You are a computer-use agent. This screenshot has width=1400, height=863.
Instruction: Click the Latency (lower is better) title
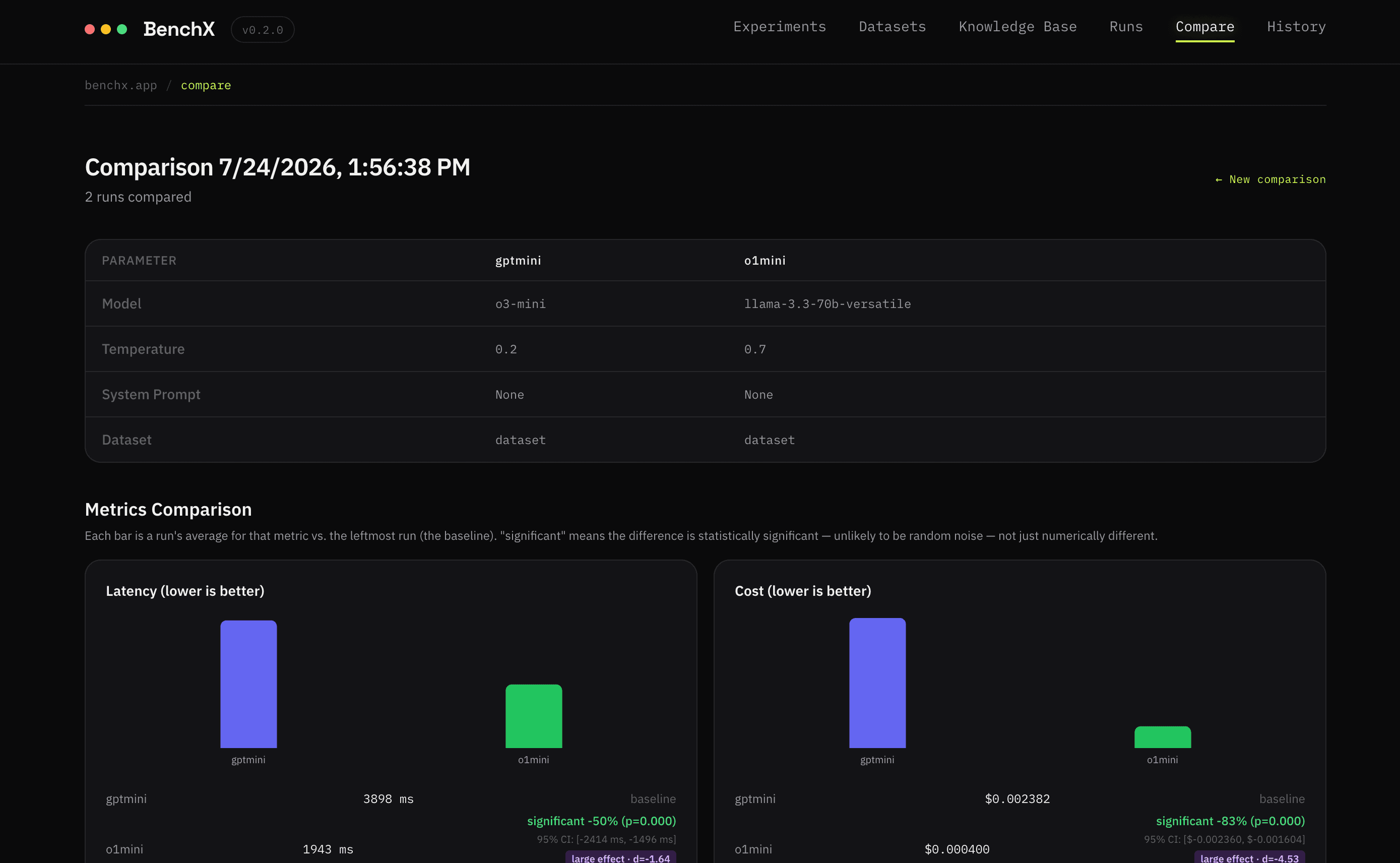[x=185, y=591]
